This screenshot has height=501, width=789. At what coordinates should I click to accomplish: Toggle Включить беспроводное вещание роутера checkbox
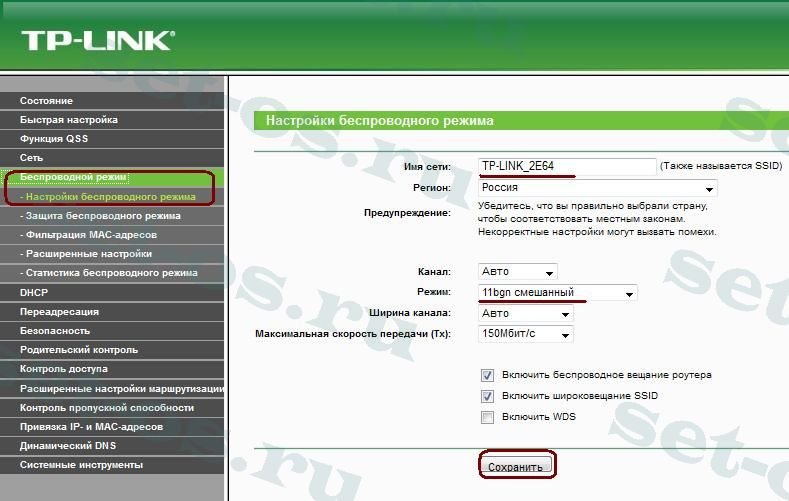[x=487, y=375]
